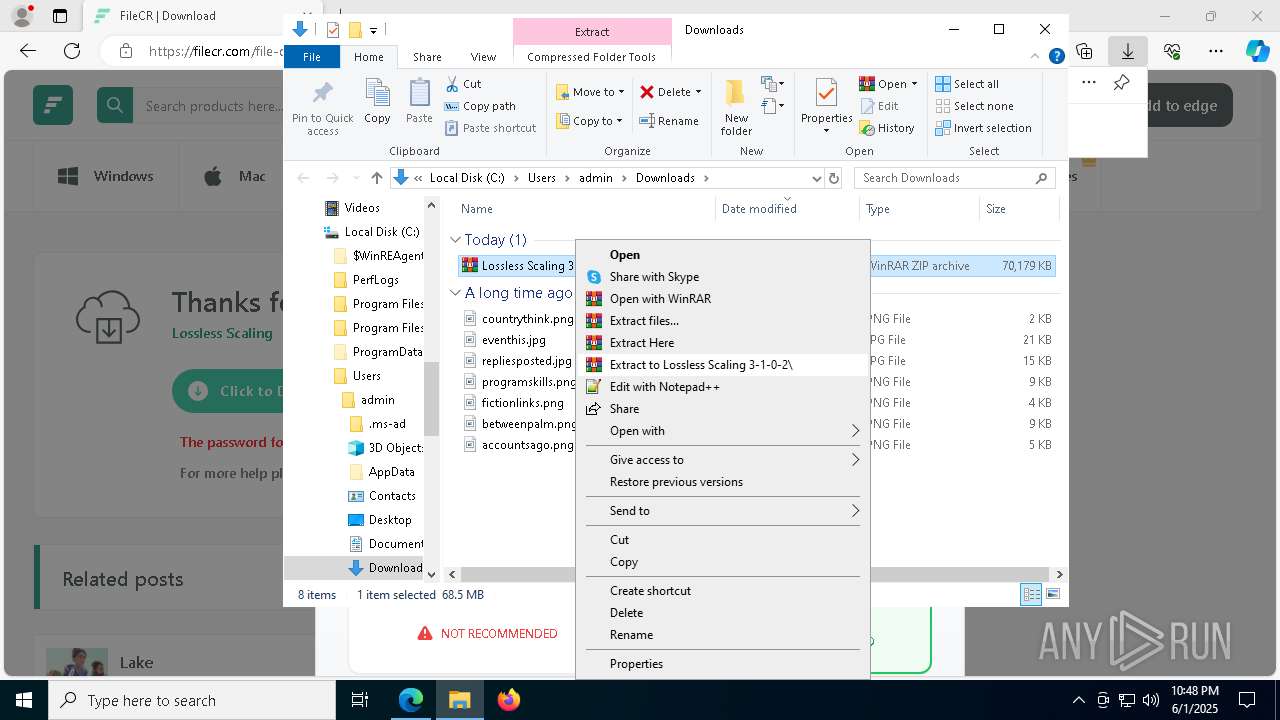Go up one folder level arrow
The width and height of the screenshot is (1280, 720).
pyautogui.click(x=376, y=178)
